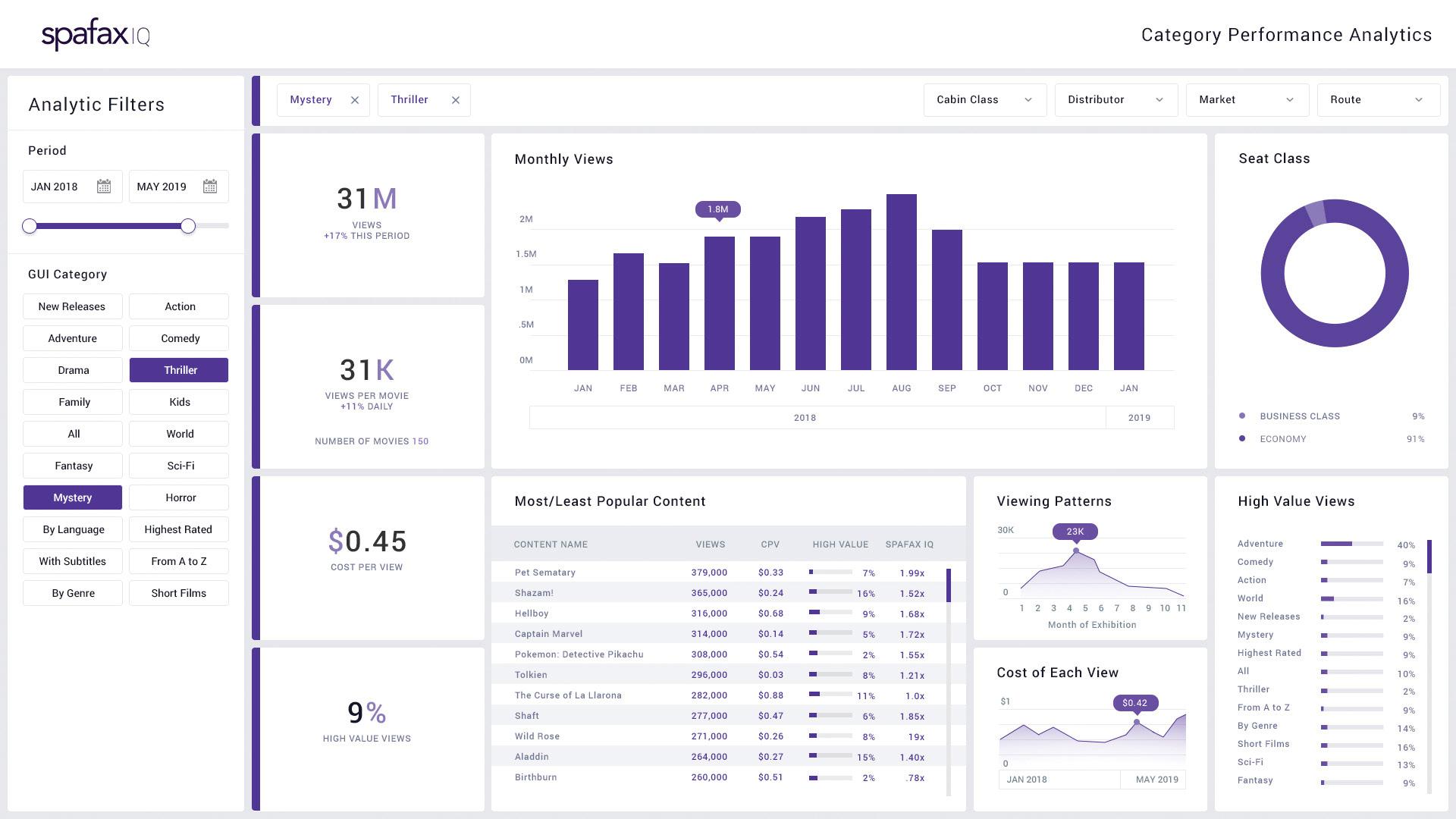Remove the Thriller filter tag
Viewport: 1456px width, 819px height.
(456, 100)
